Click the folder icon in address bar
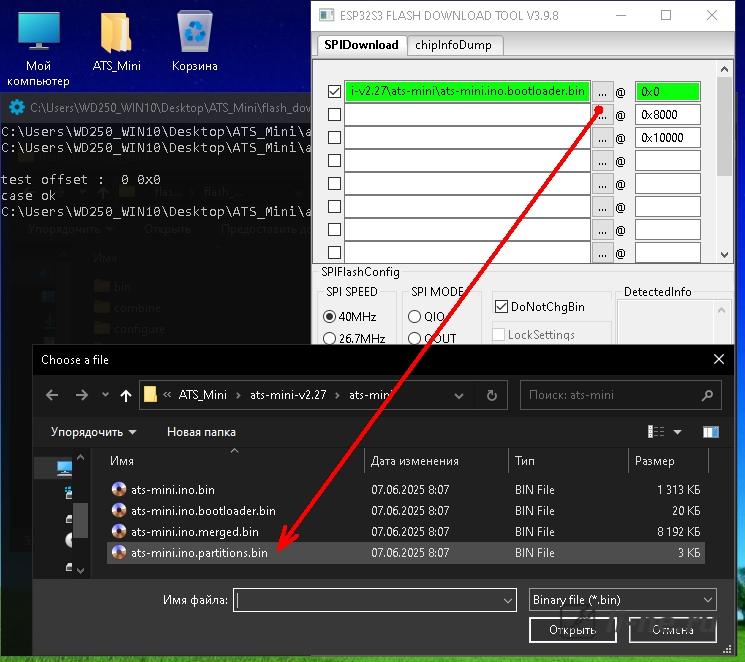745x662 pixels. [150, 394]
